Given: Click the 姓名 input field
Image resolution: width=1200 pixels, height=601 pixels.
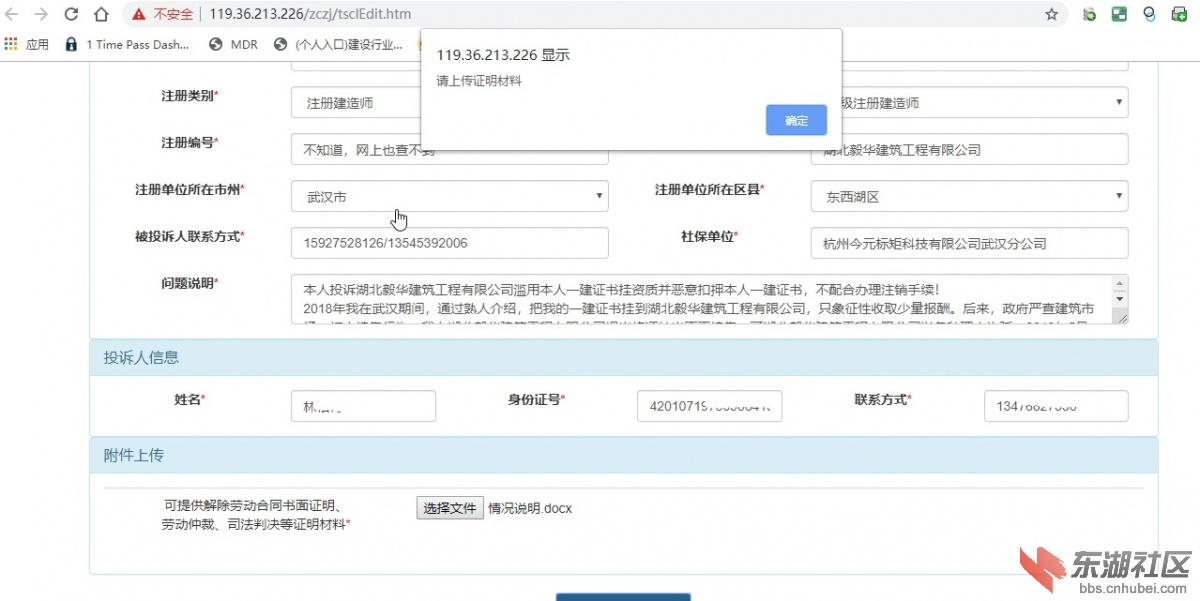Looking at the screenshot, I should coord(364,406).
